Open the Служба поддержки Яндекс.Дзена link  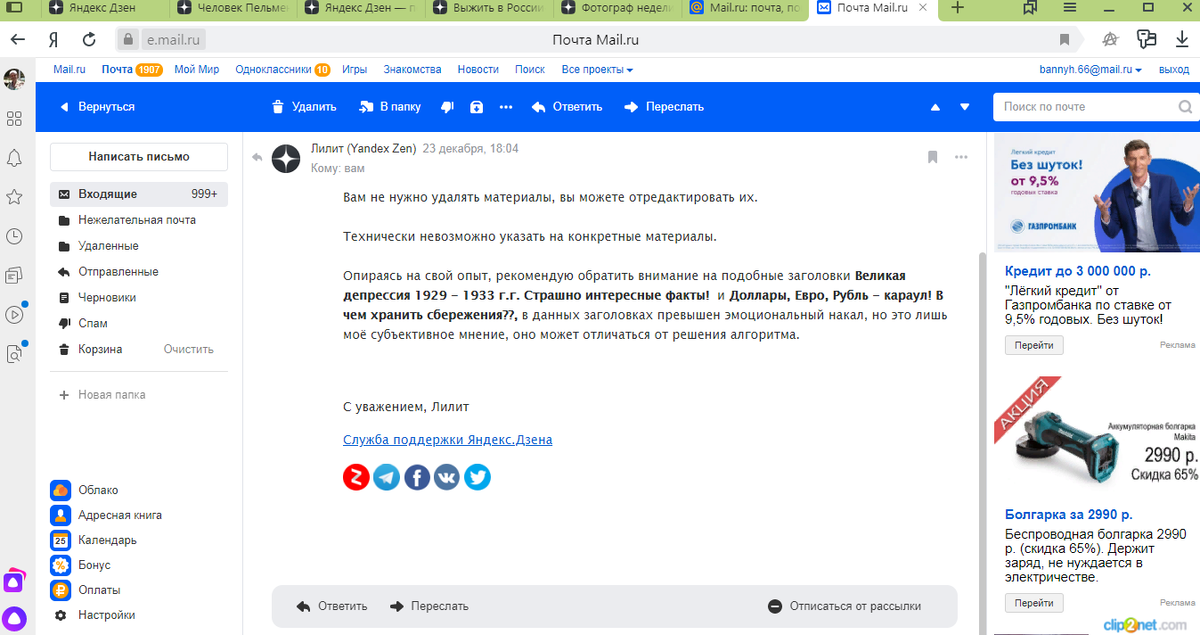pos(447,439)
